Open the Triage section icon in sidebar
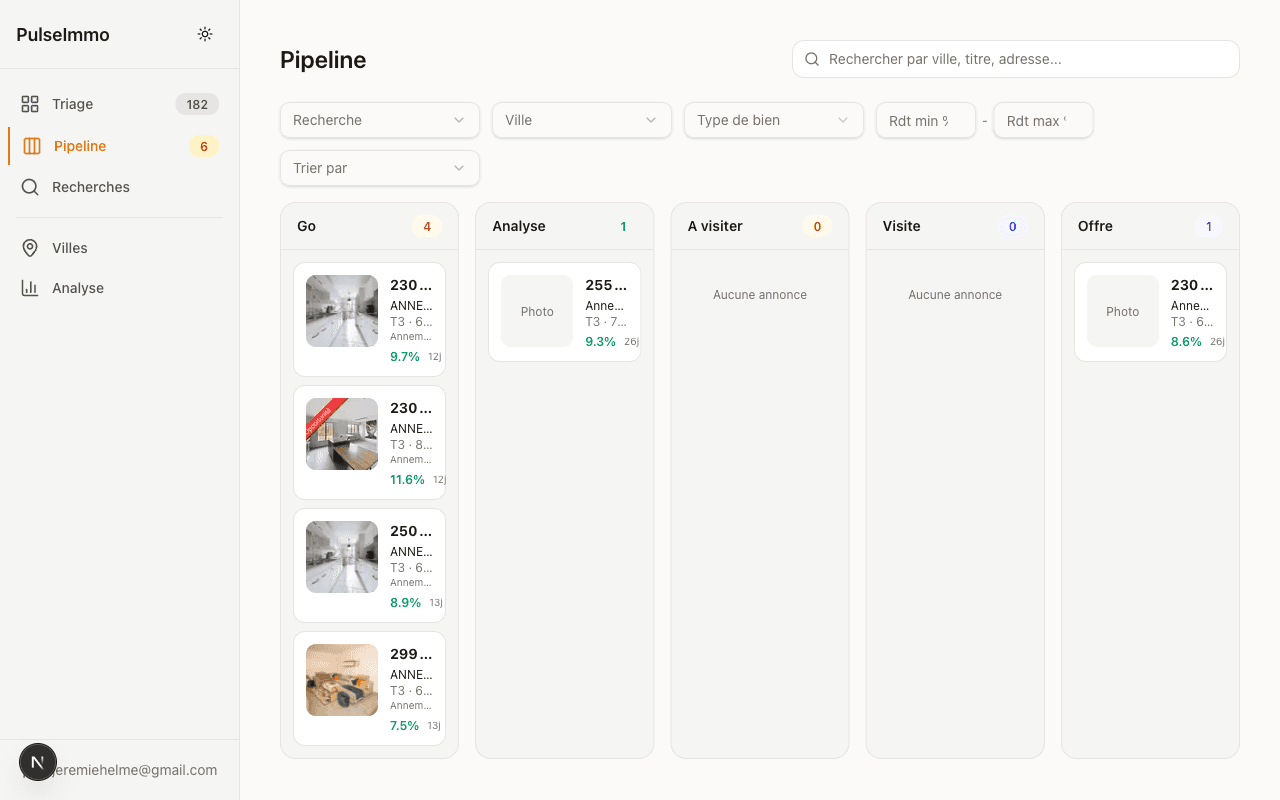This screenshot has width=1280, height=800. [x=28, y=103]
